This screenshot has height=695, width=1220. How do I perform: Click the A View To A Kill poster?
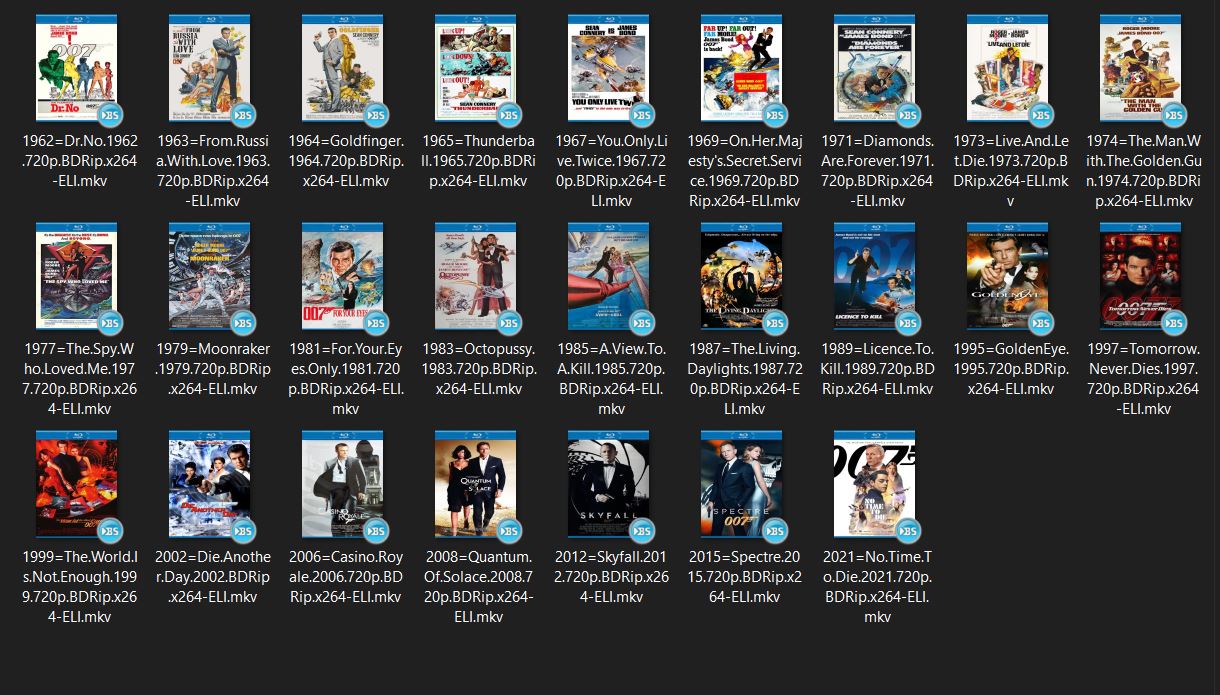[609, 278]
